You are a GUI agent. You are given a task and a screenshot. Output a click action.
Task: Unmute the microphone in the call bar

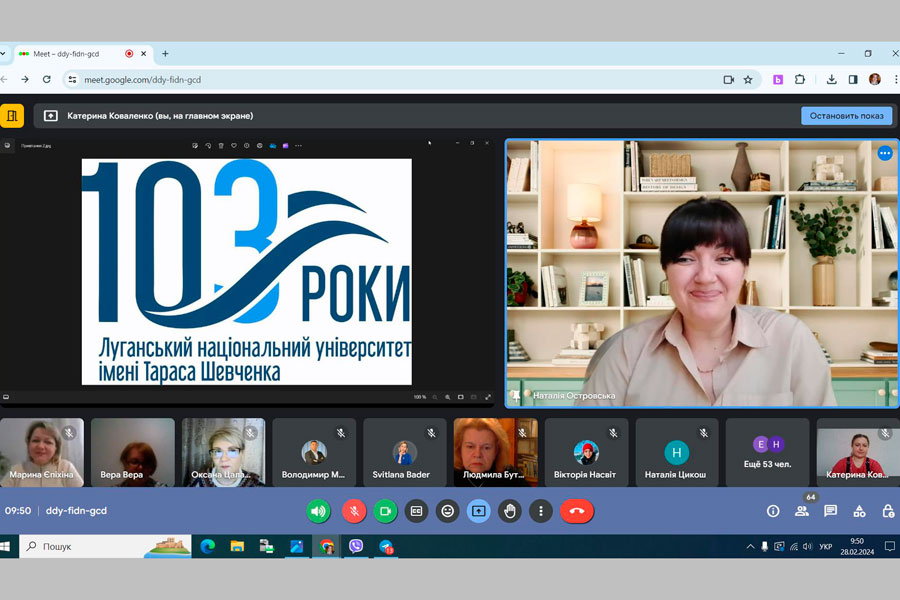[x=353, y=511]
